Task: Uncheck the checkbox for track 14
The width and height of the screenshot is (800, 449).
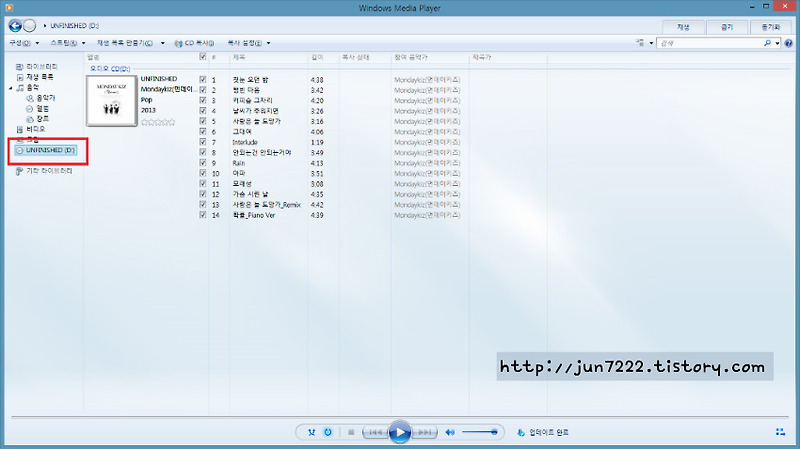Action: point(203,215)
